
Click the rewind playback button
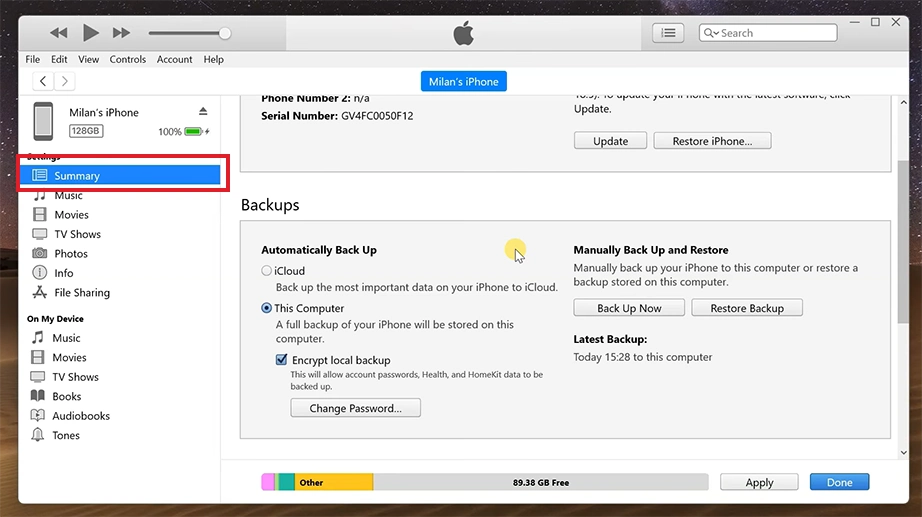[58, 33]
